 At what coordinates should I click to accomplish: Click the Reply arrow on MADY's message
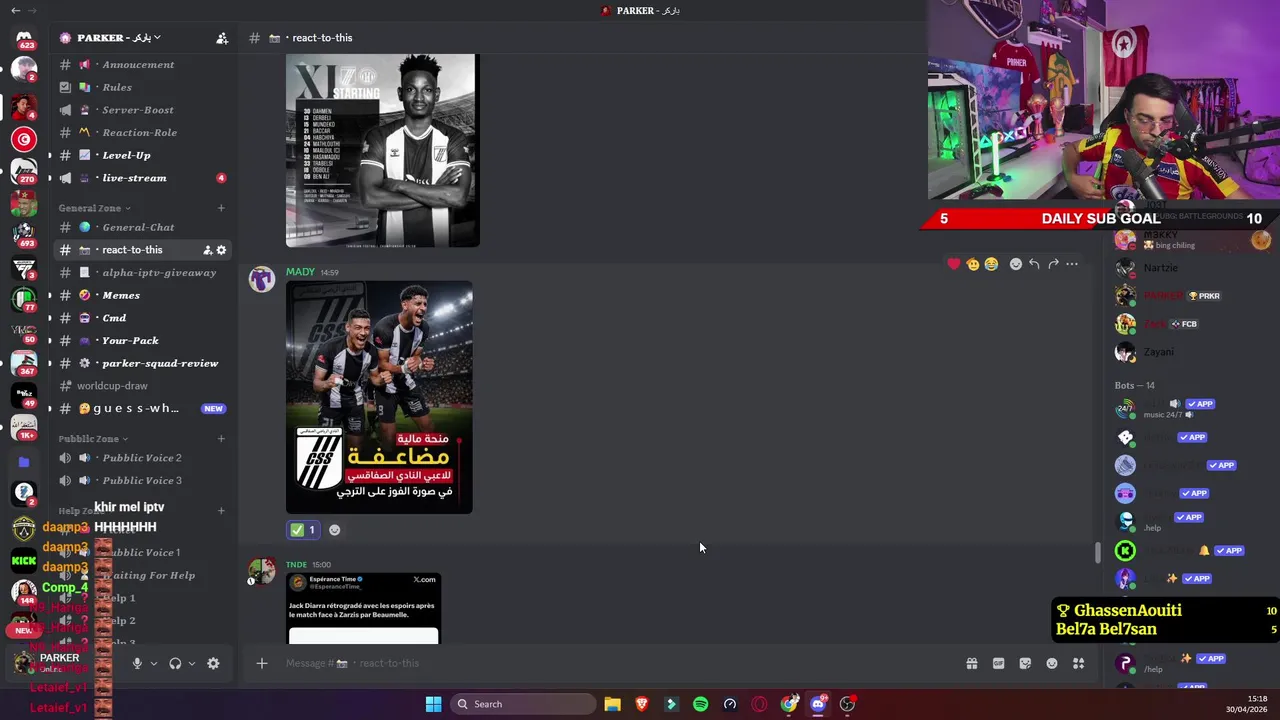point(1034,264)
